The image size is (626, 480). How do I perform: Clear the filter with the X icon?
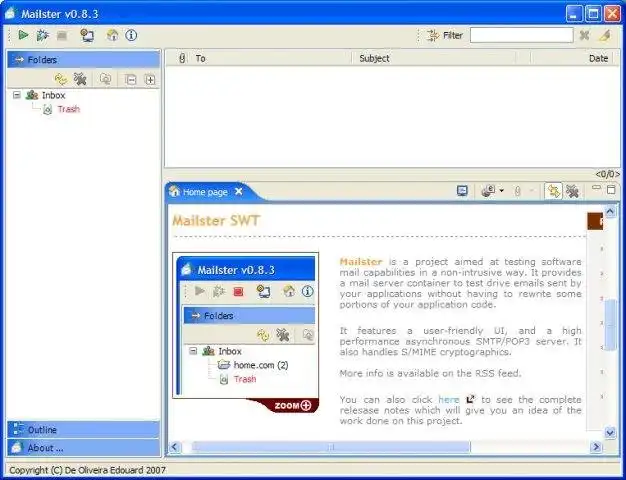[x=584, y=35]
